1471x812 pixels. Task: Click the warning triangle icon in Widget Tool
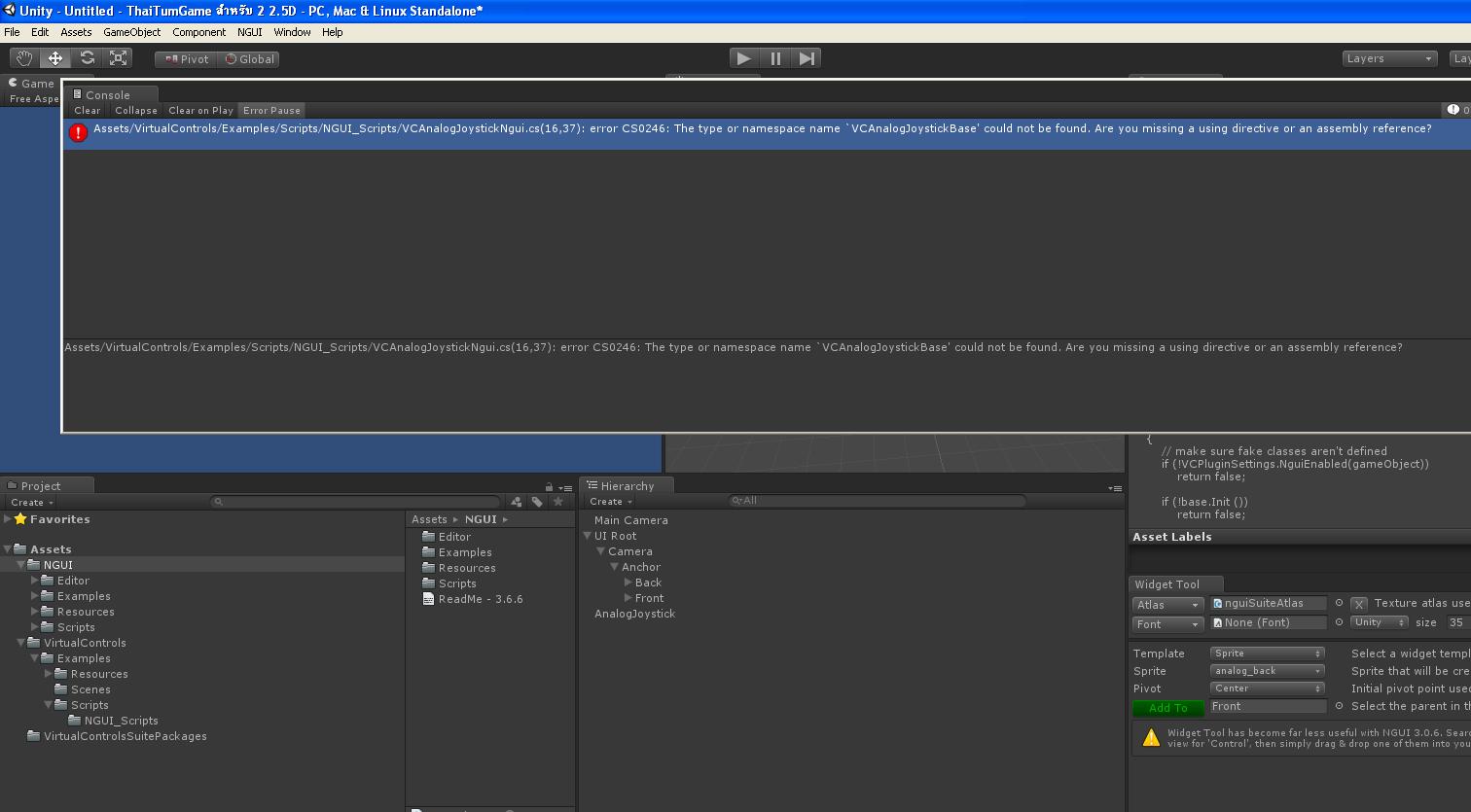click(1151, 738)
